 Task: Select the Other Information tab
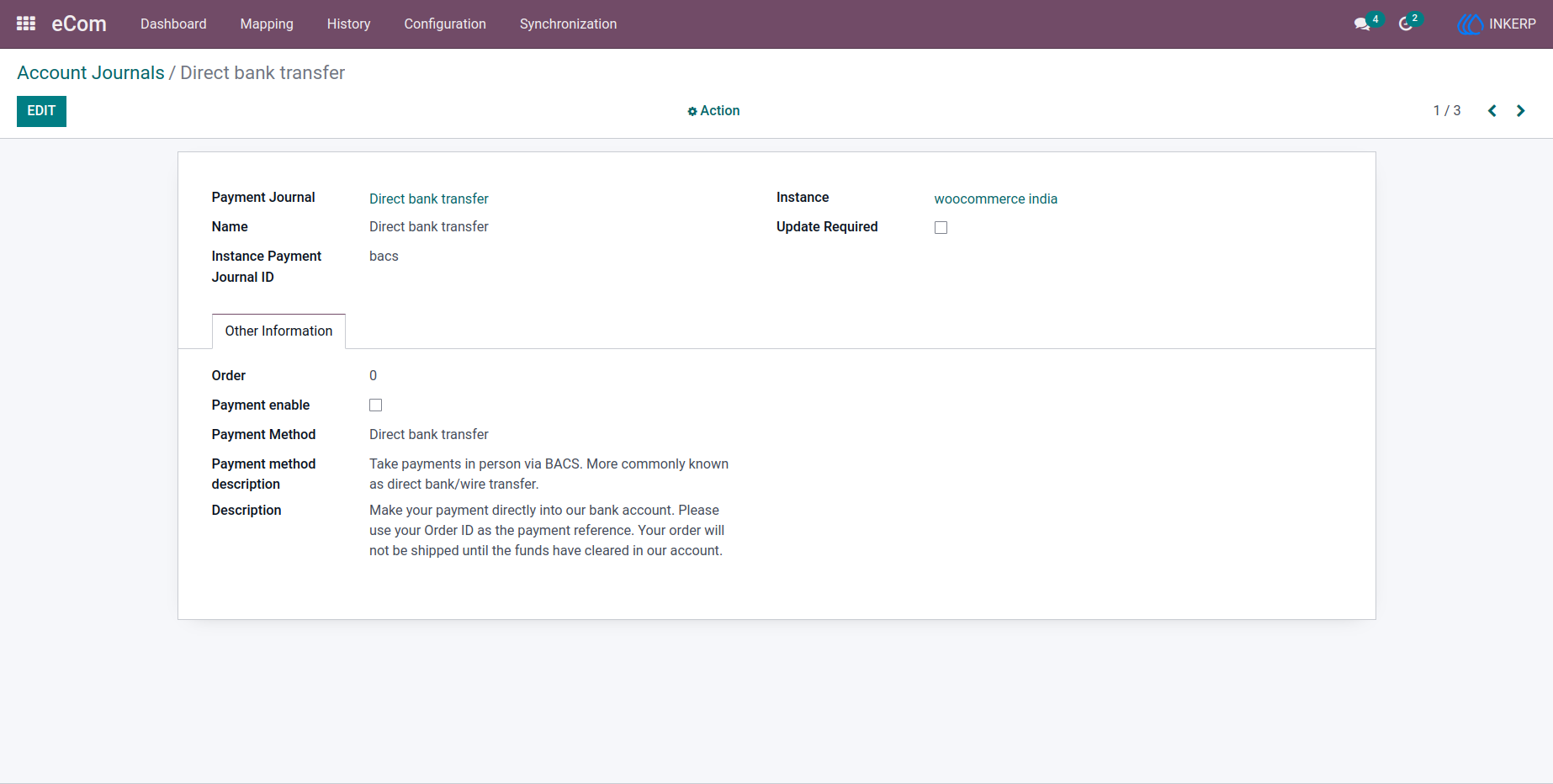(278, 331)
